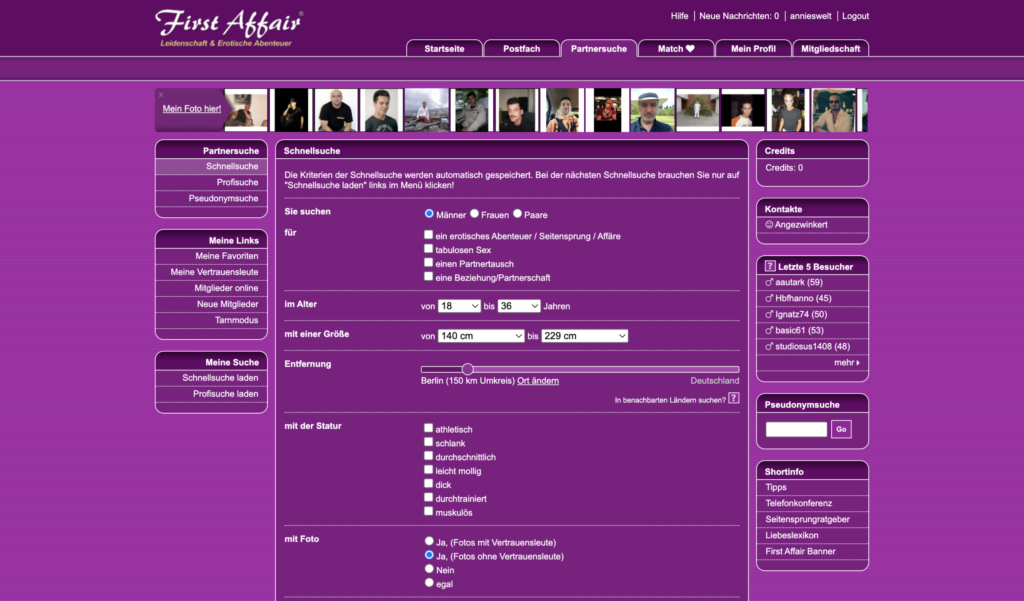Choose the egal photo radio option
The width and height of the screenshot is (1024, 601).
point(429,583)
